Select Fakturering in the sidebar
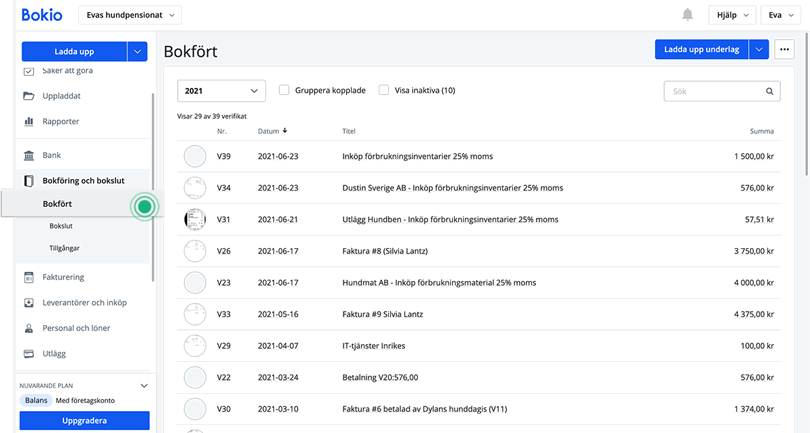The height and width of the screenshot is (433, 810). pos(63,277)
